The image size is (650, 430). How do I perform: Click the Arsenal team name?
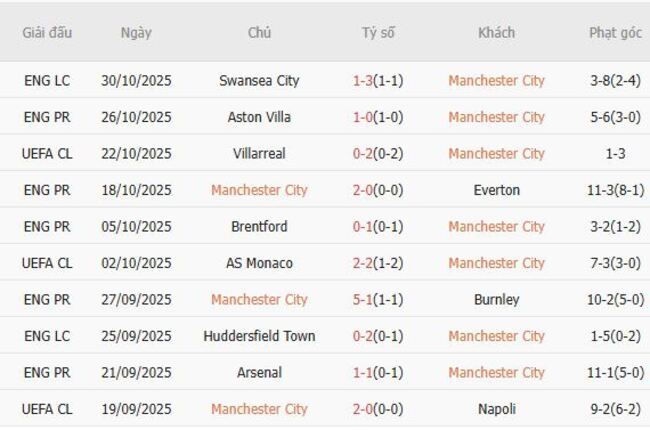click(x=259, y=372)
